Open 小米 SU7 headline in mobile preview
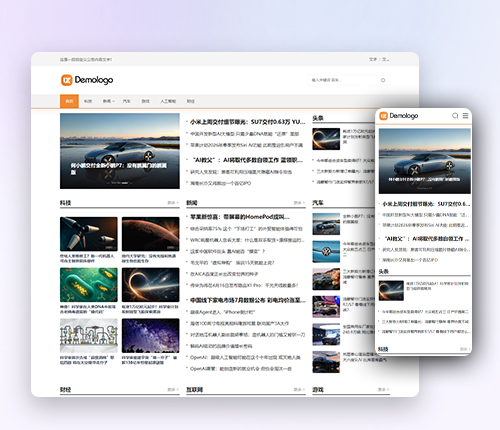Image resolution: width=500 pixels, height=430 pixels. point(426,204)
